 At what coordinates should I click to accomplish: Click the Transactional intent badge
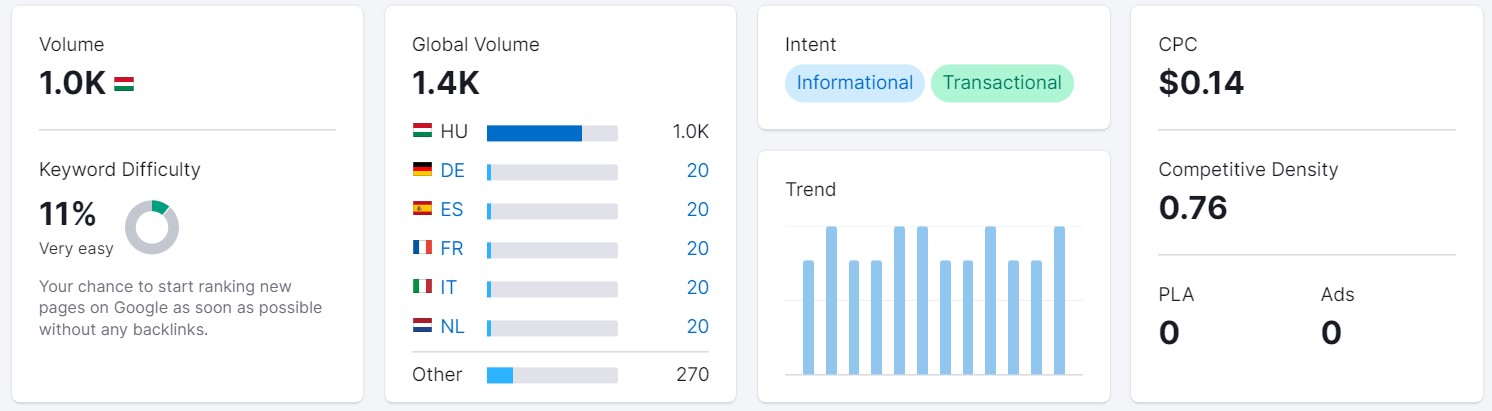(1002, 83)
